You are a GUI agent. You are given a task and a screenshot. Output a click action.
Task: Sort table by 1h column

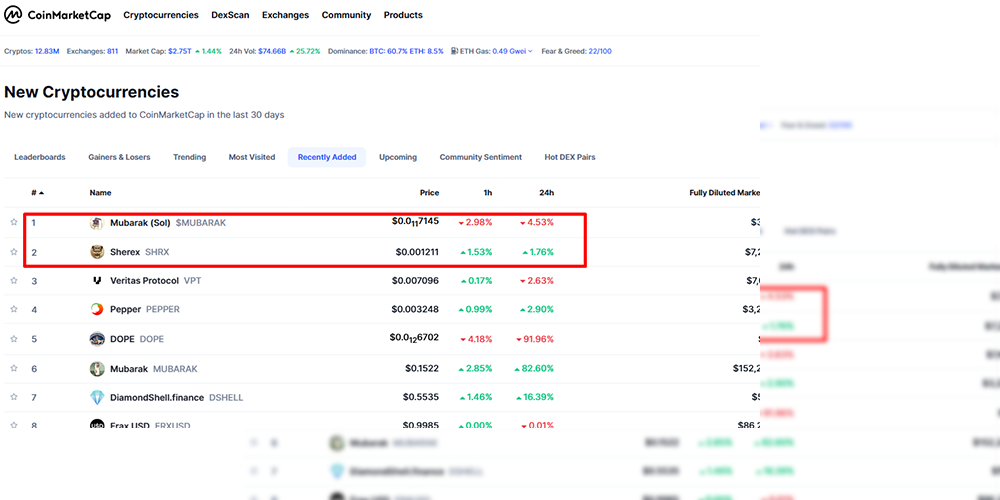(x=488, y=193)
